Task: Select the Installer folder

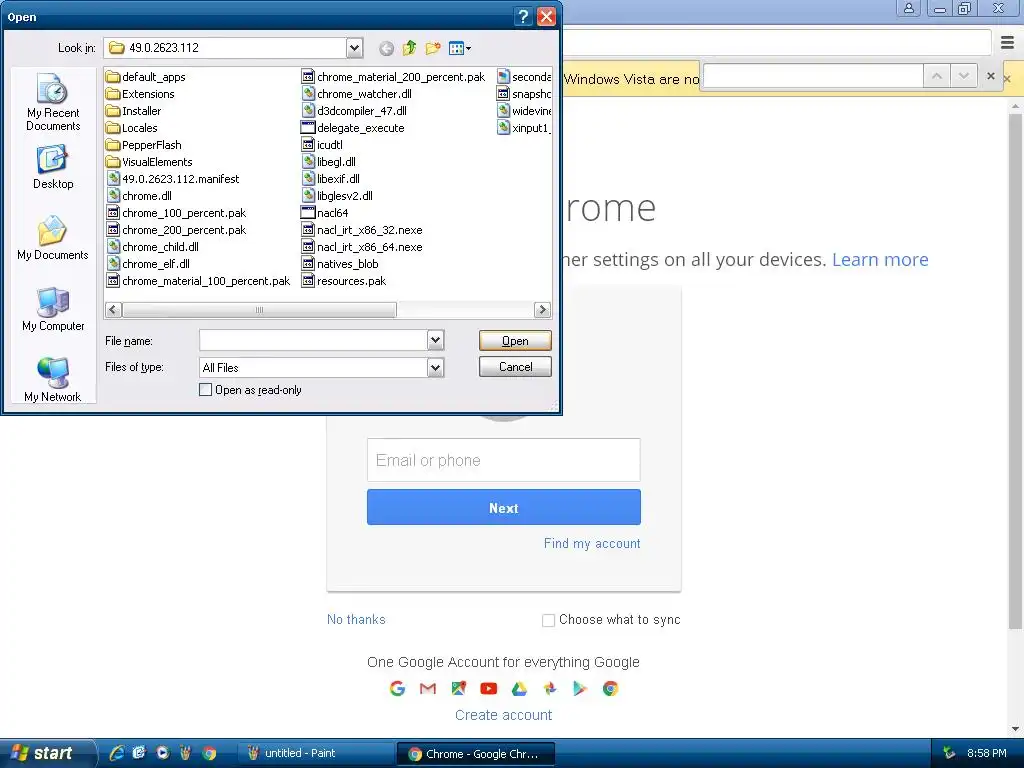Action: (x=133, y=111)
